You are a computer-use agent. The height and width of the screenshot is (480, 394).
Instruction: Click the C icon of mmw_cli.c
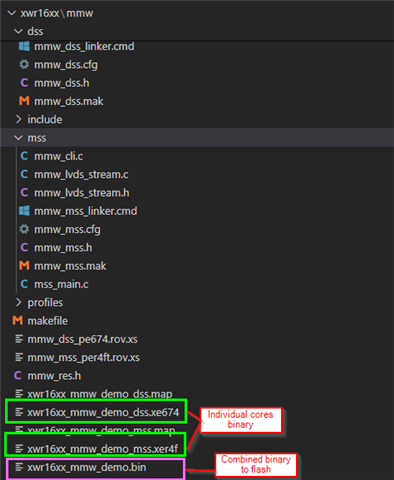(24, 156)
